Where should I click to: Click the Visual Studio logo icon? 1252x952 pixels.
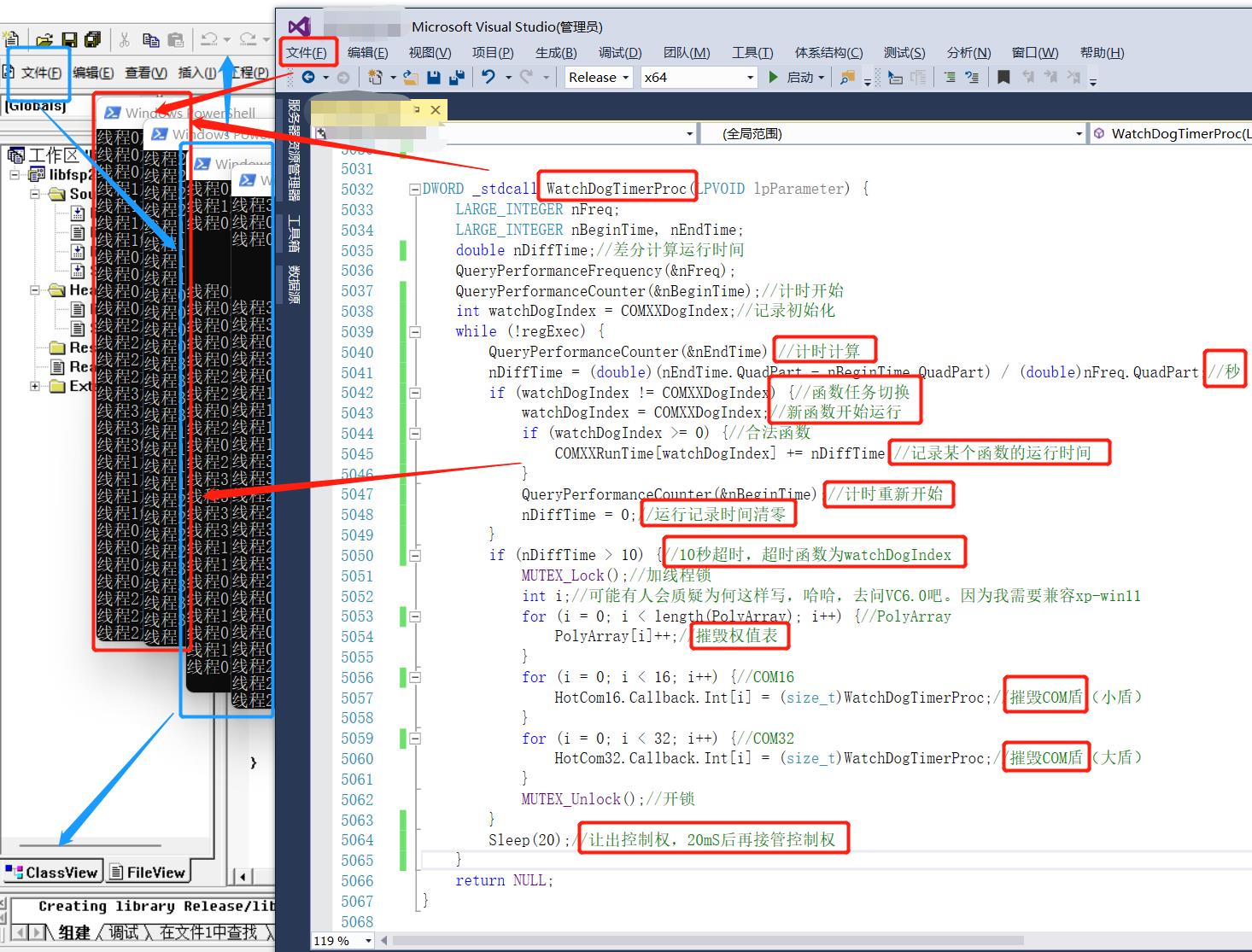(x=299, y=26)
